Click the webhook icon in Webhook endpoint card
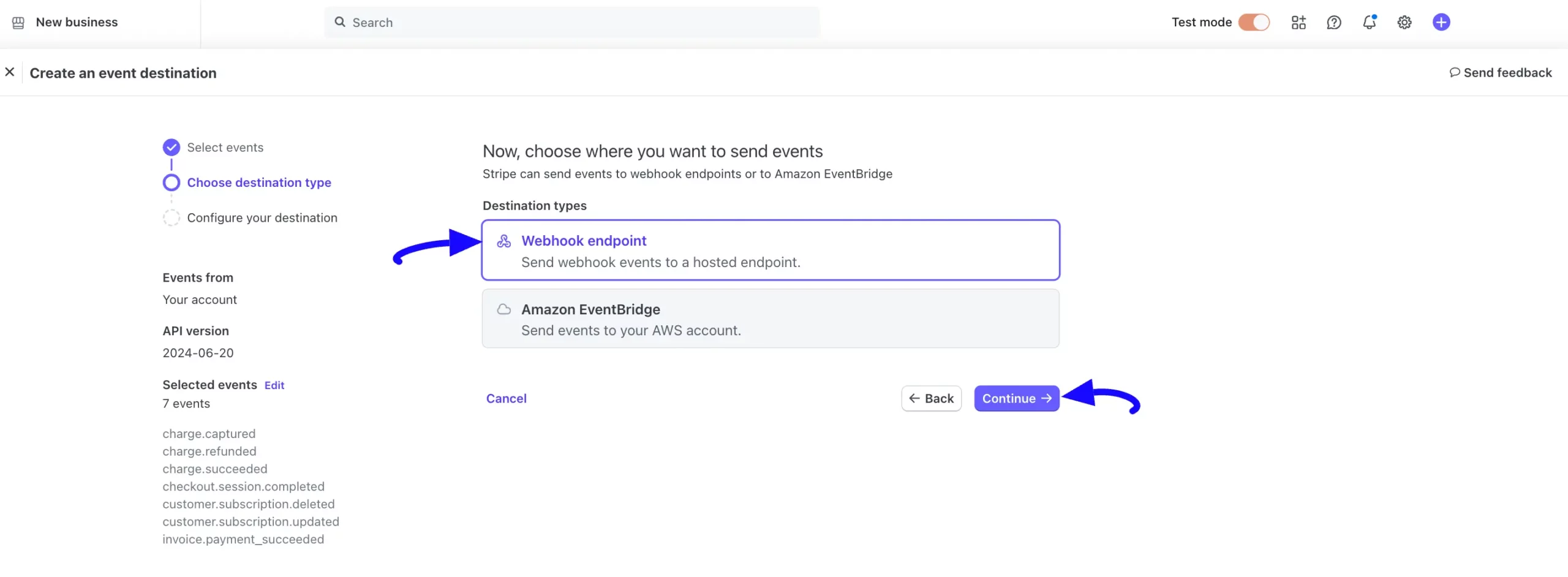 click(x=503, y=241)
